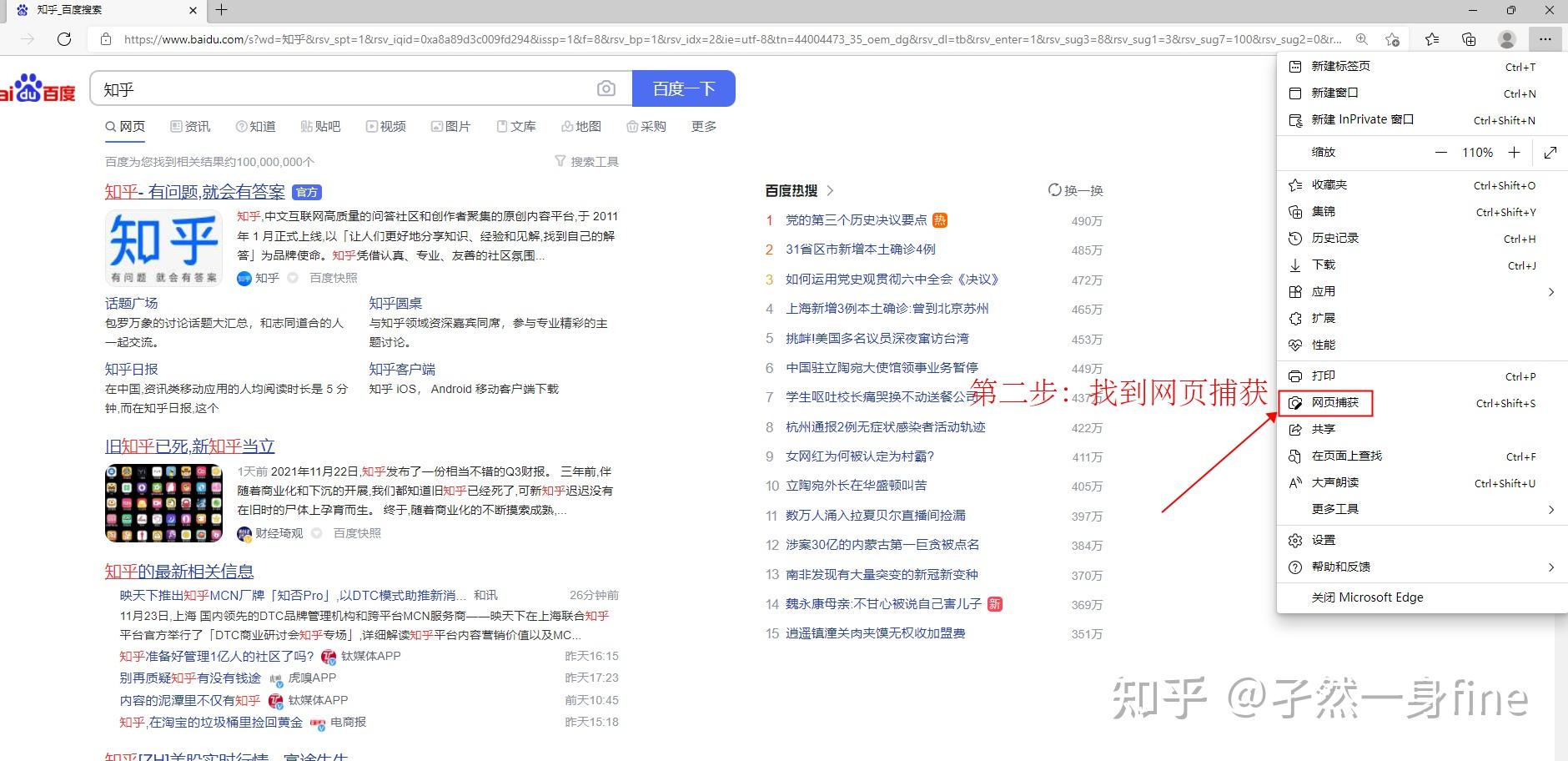Open the 知乎日报 sublink

pyautogui.click(x=131, y=369)
